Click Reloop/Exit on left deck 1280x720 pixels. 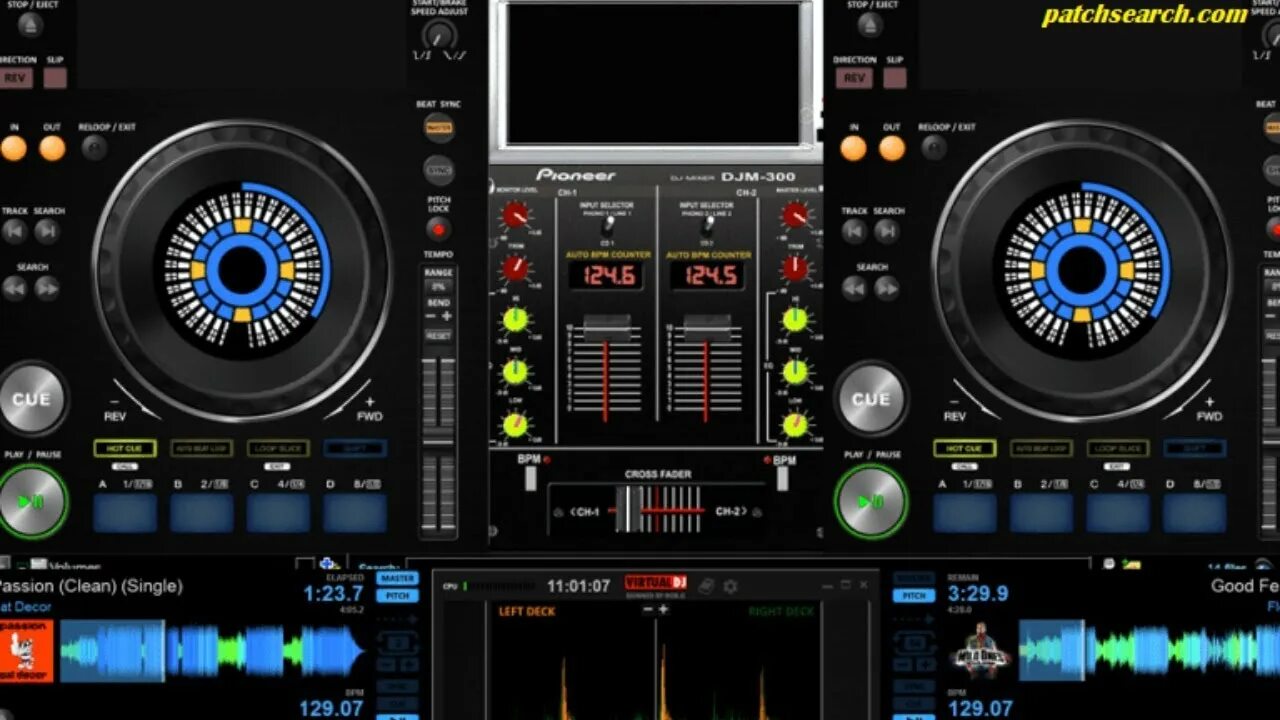(x=94, y=148)
